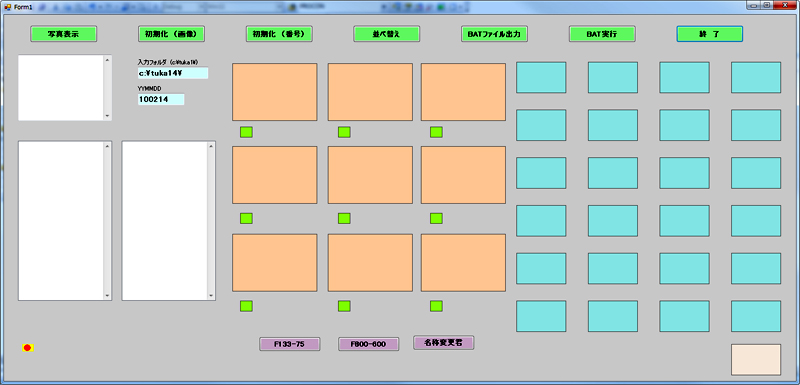800x385 pixels.
Task: Click the cyan panel in row six, column four
Action: pyautogui.click(x=756, y=316)
